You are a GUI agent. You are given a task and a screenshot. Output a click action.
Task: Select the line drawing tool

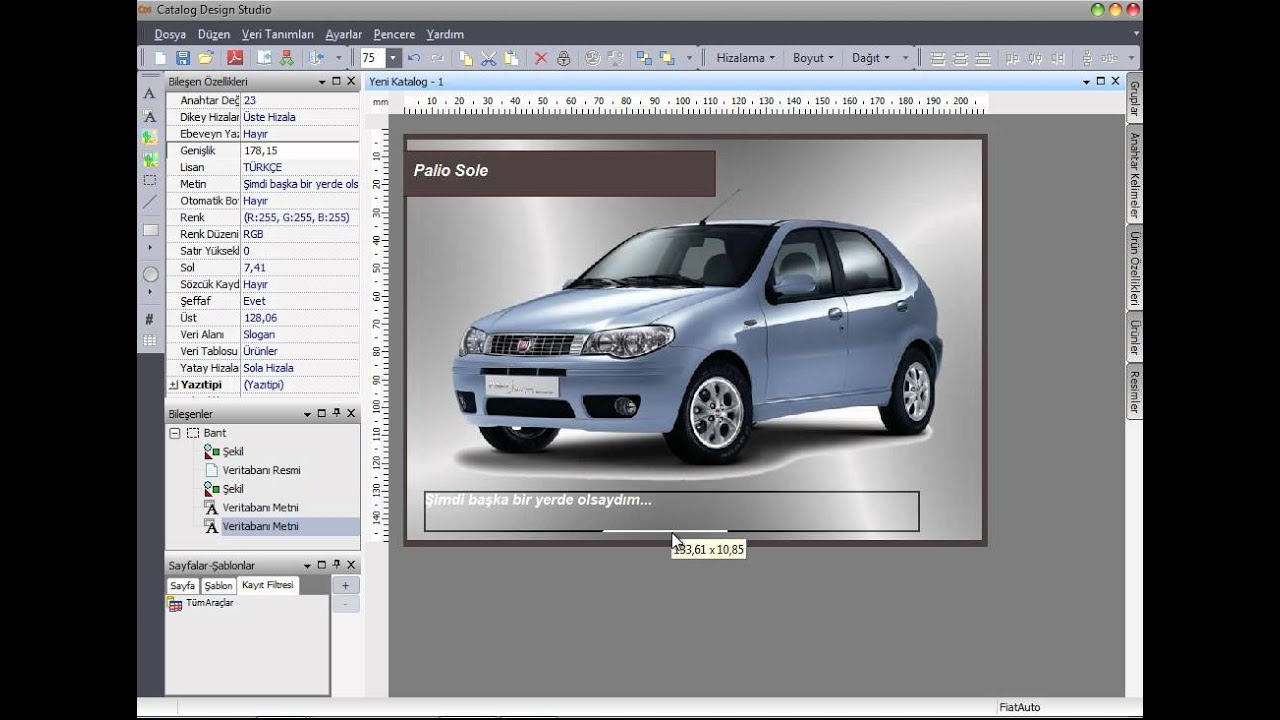[150, 202]
